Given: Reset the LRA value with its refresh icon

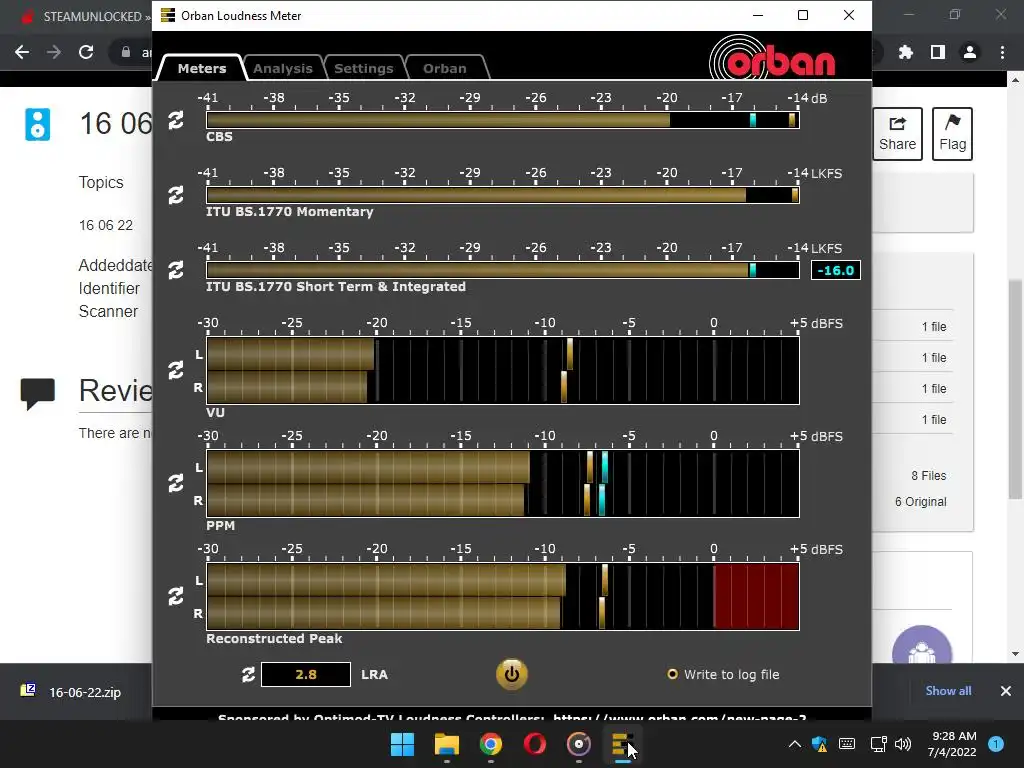Looking at the screenshot, I should tap(248, 675).
